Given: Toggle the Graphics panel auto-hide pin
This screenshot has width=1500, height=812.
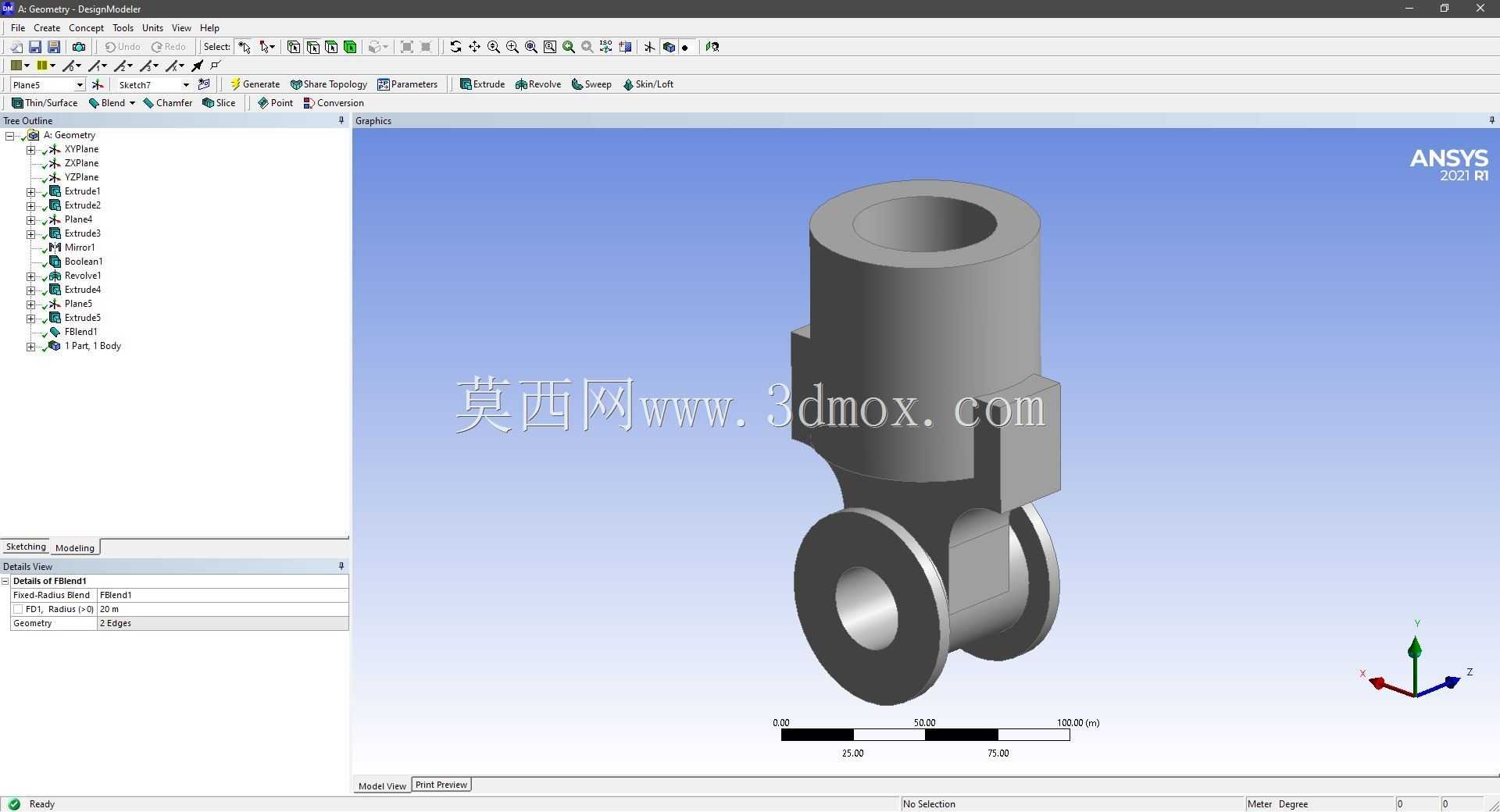Looking at the screenshot, I should pyautogui.click(x=1491, y=120).
